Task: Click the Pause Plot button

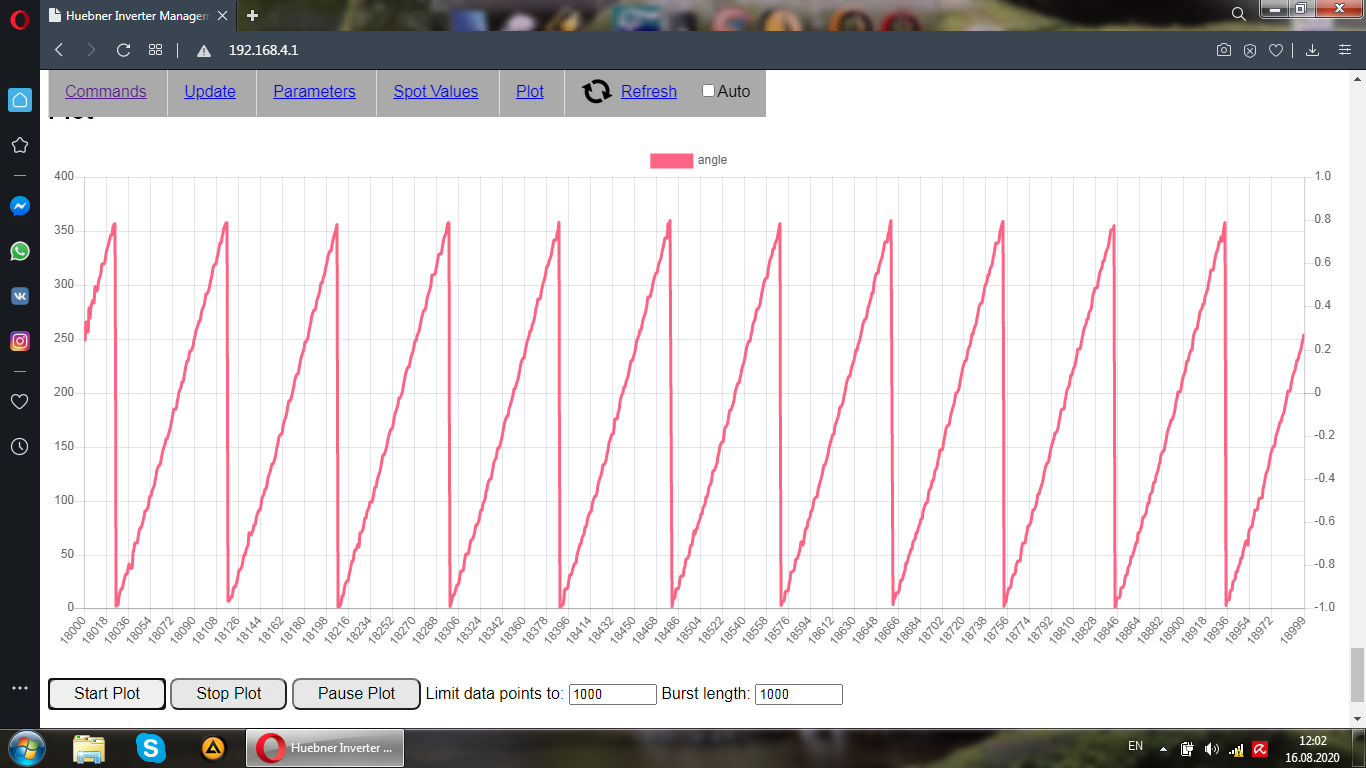Action: 356,694
